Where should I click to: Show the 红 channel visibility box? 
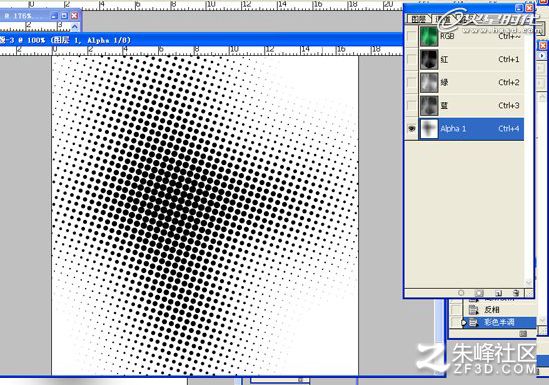412,60
